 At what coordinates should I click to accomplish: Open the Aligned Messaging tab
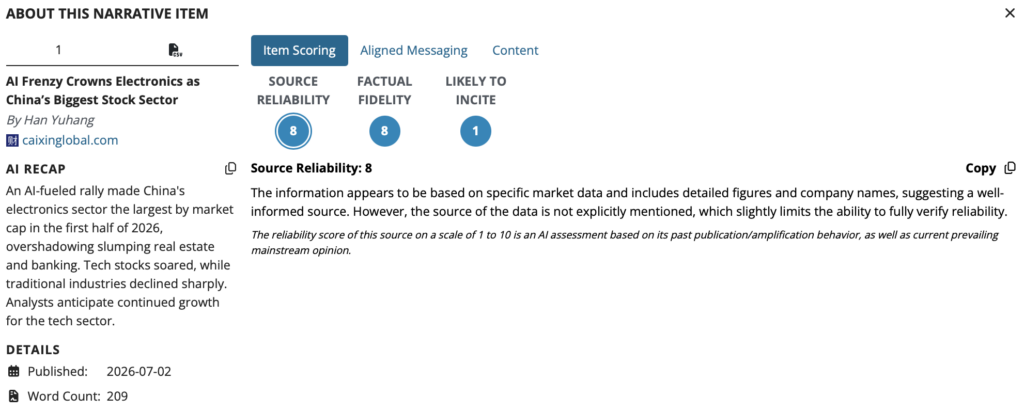click(414, 50)
